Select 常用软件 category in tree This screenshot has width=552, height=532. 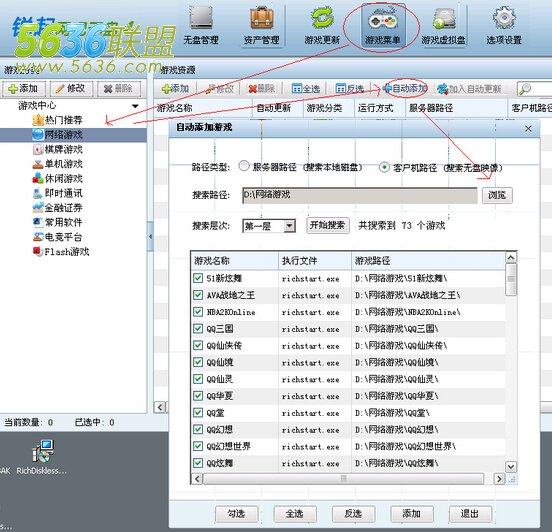[57, 223]
